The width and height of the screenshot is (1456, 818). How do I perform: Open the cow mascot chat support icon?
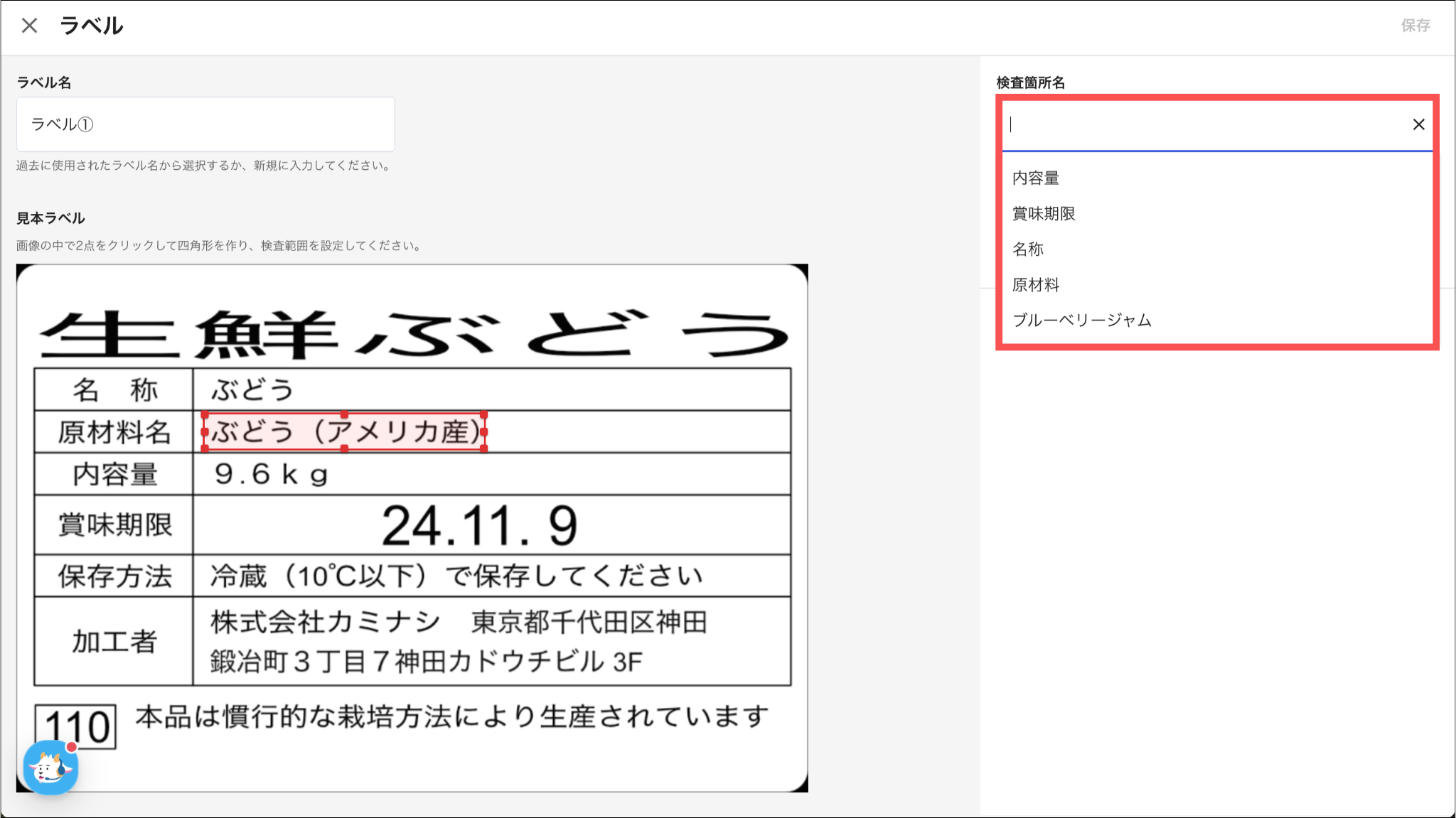click(x=50, y=768)
